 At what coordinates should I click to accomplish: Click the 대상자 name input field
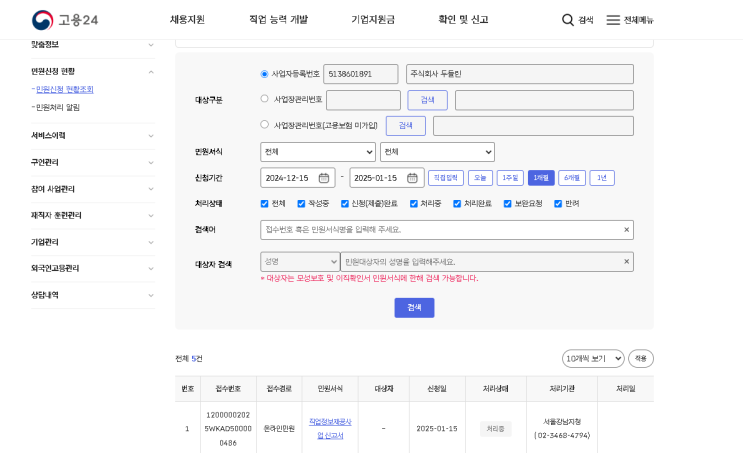click(487, 262)
